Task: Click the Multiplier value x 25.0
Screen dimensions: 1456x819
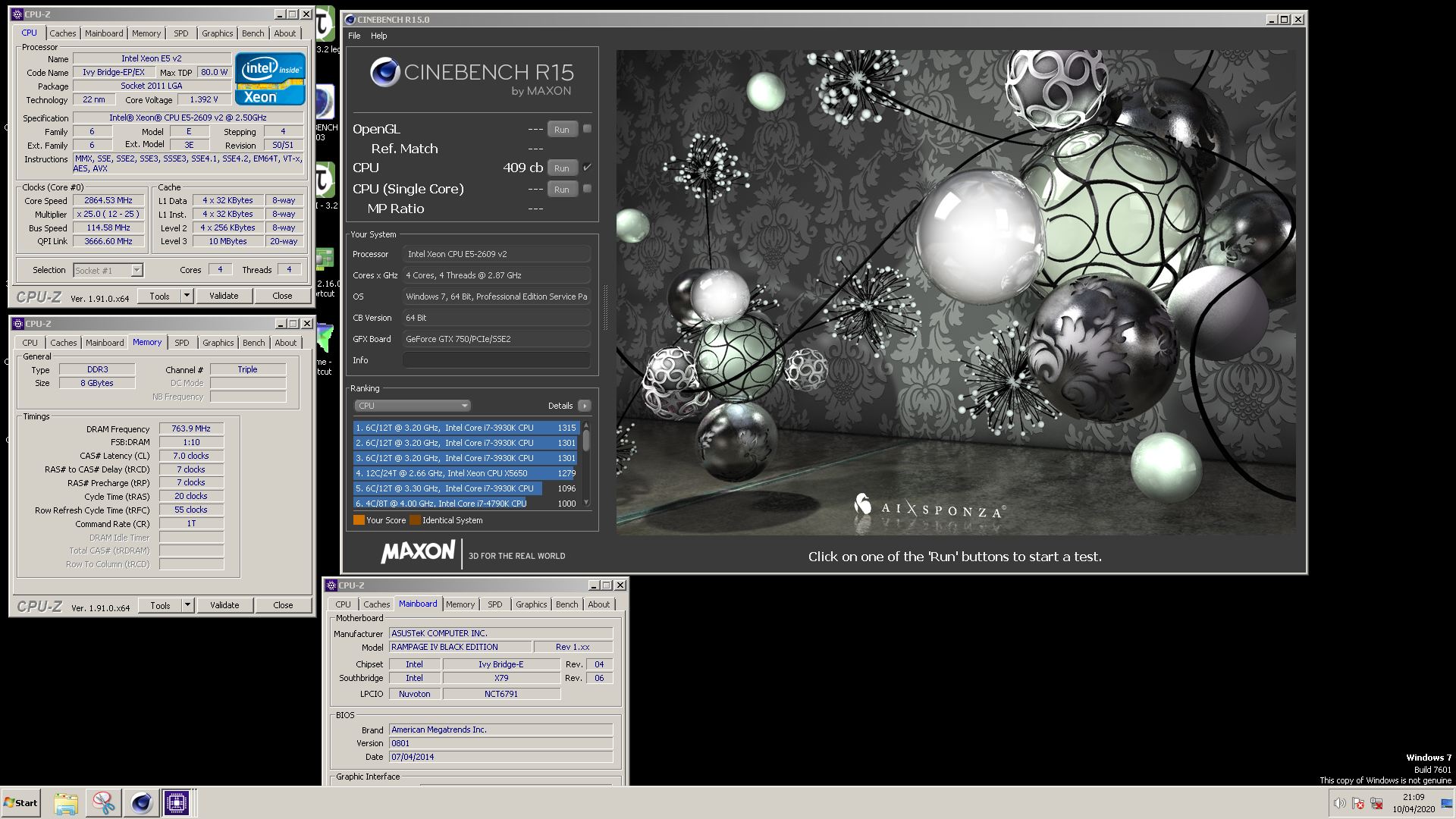Action: [x=108, y=214]
